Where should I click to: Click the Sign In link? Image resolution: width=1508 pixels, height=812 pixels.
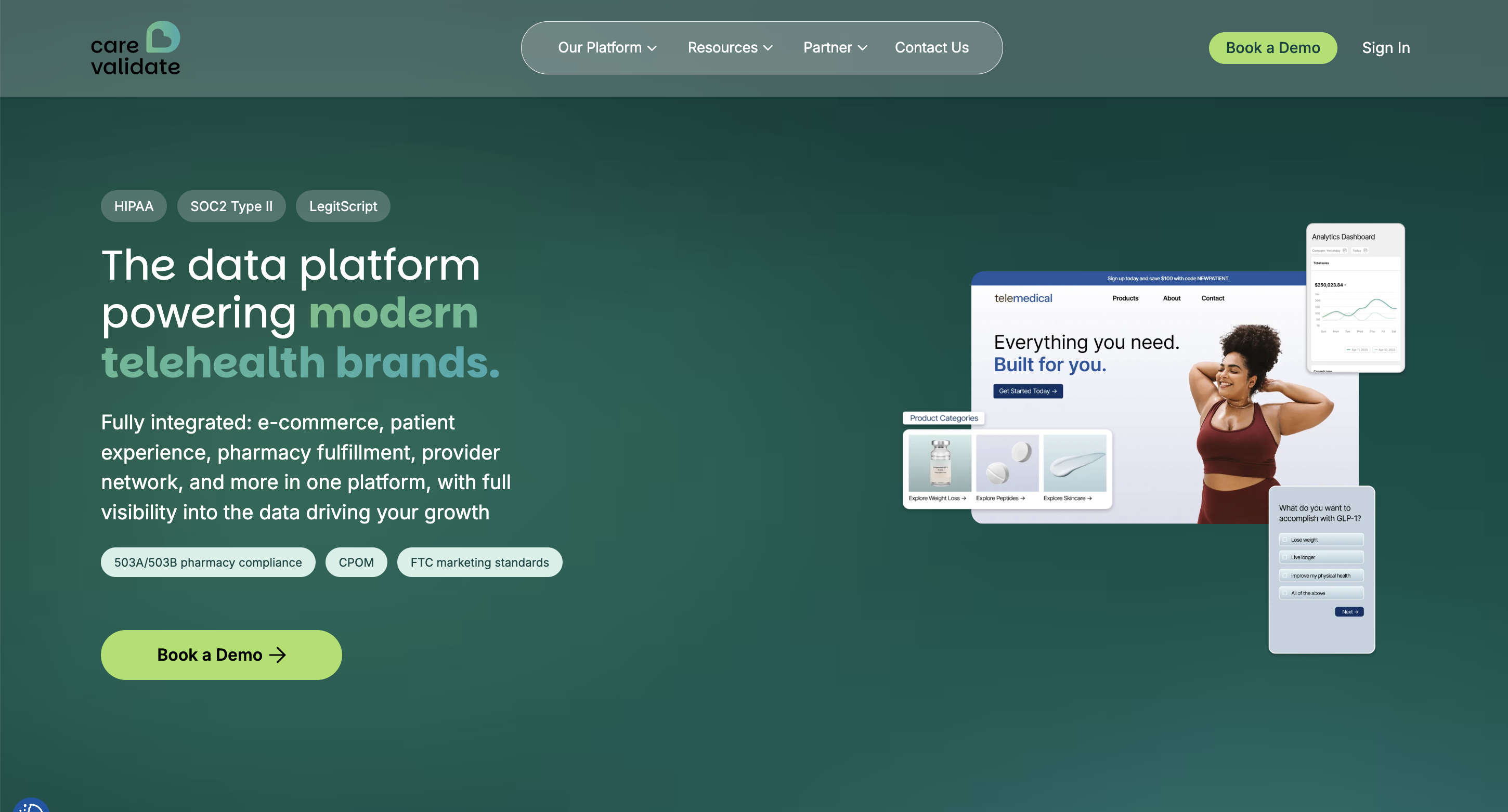[1386, 48]
